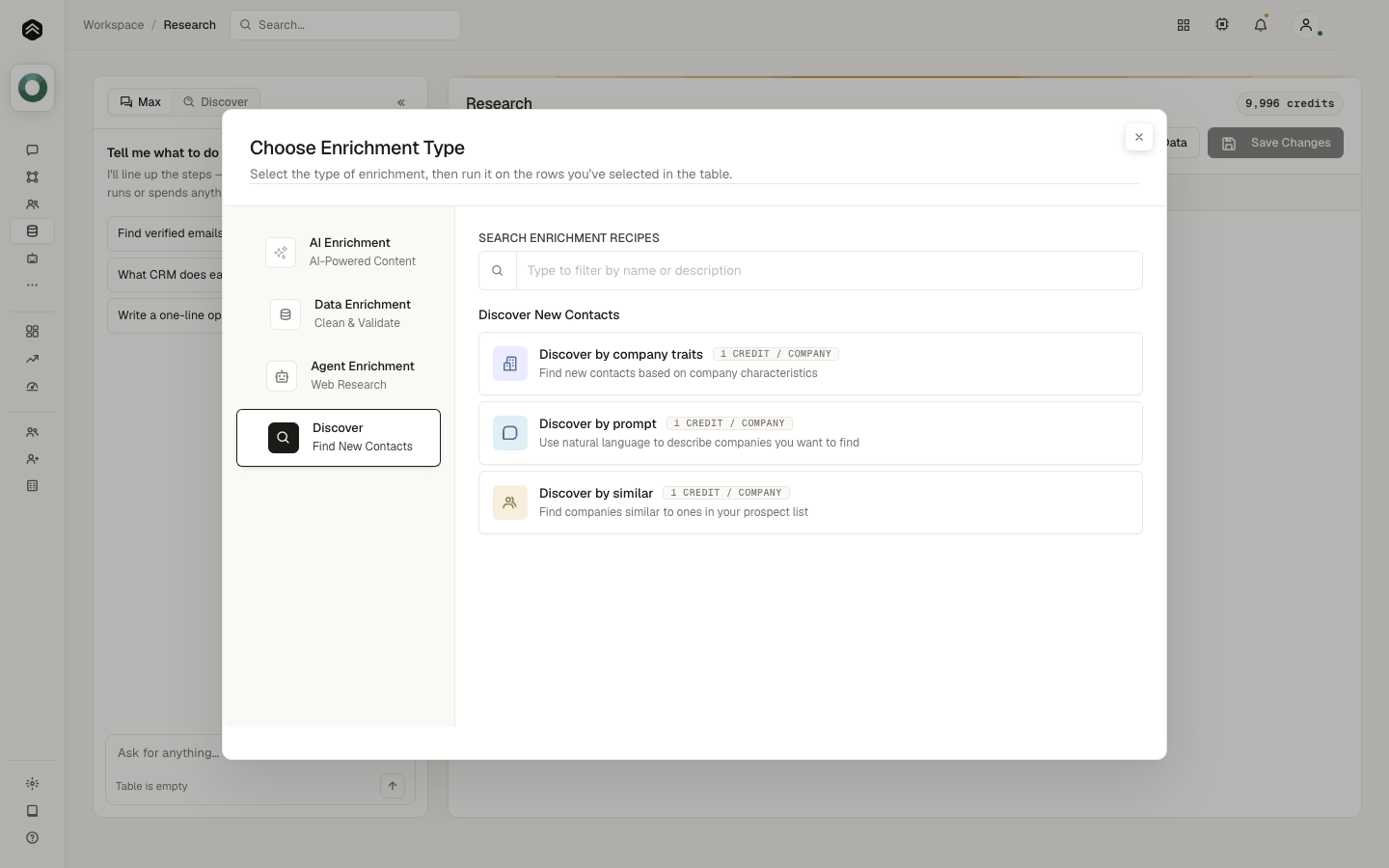The image size is (1389, 868).
Task: Collapse the chat panel with double chevron
Action: [401, 102]
